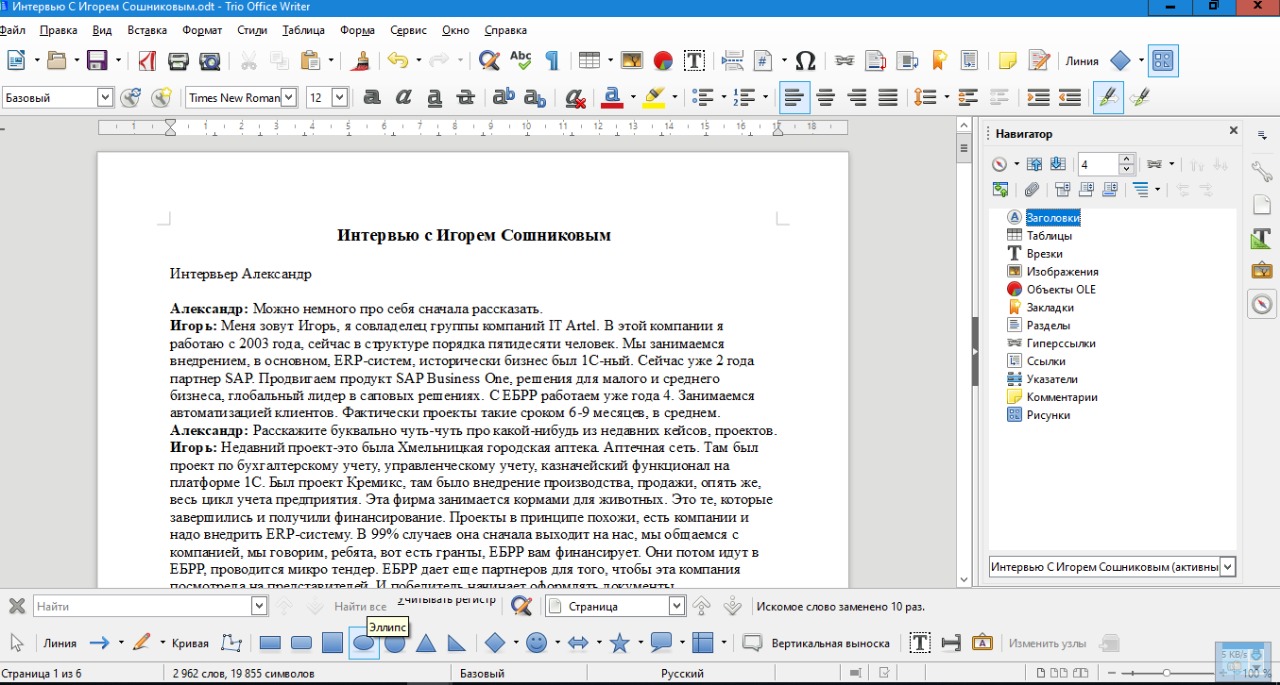The height and width of the screenshot is (685, 1280).
Task: Open the Файл menu
Action: click(13, 30)
